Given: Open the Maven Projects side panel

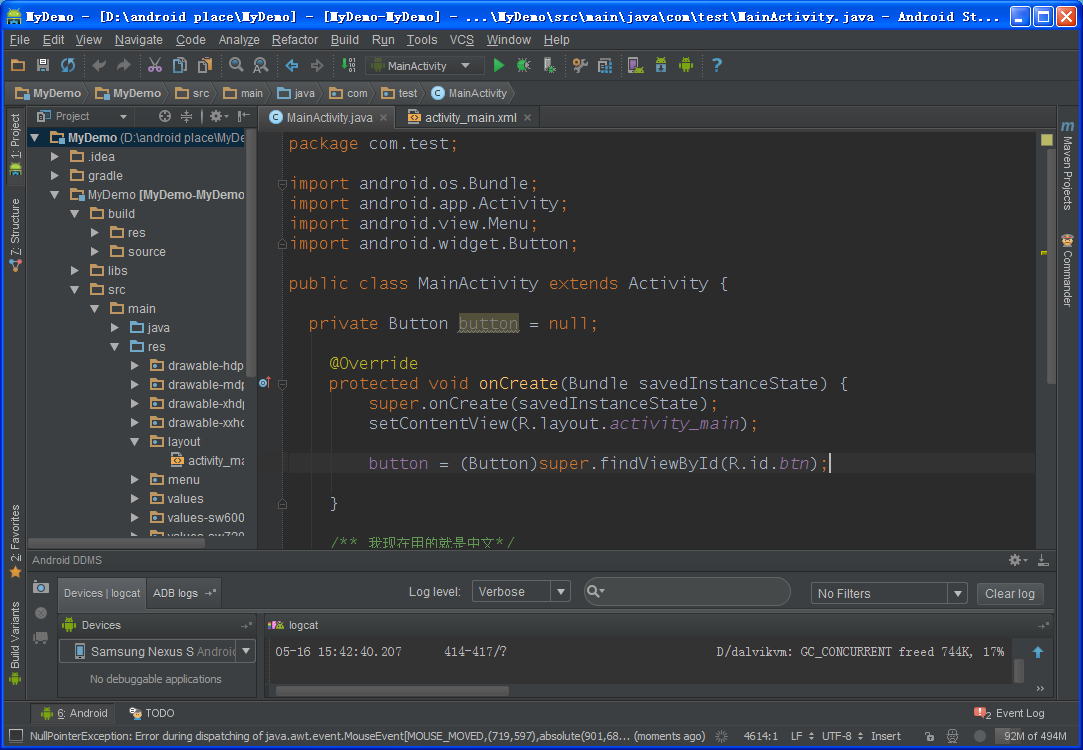Looking at the screenshot, I should click(1068, 165).
